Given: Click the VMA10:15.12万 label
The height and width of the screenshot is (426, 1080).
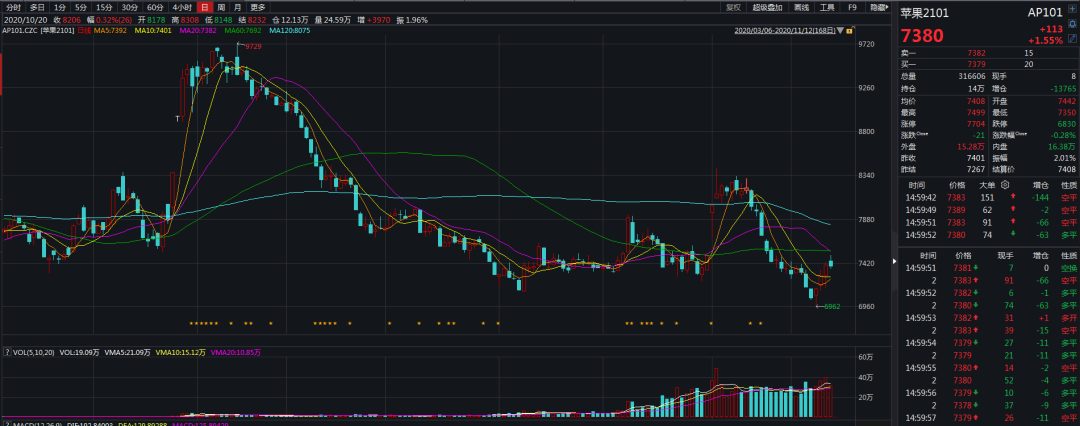Looking at the screenshot, I should click(180, 352).
